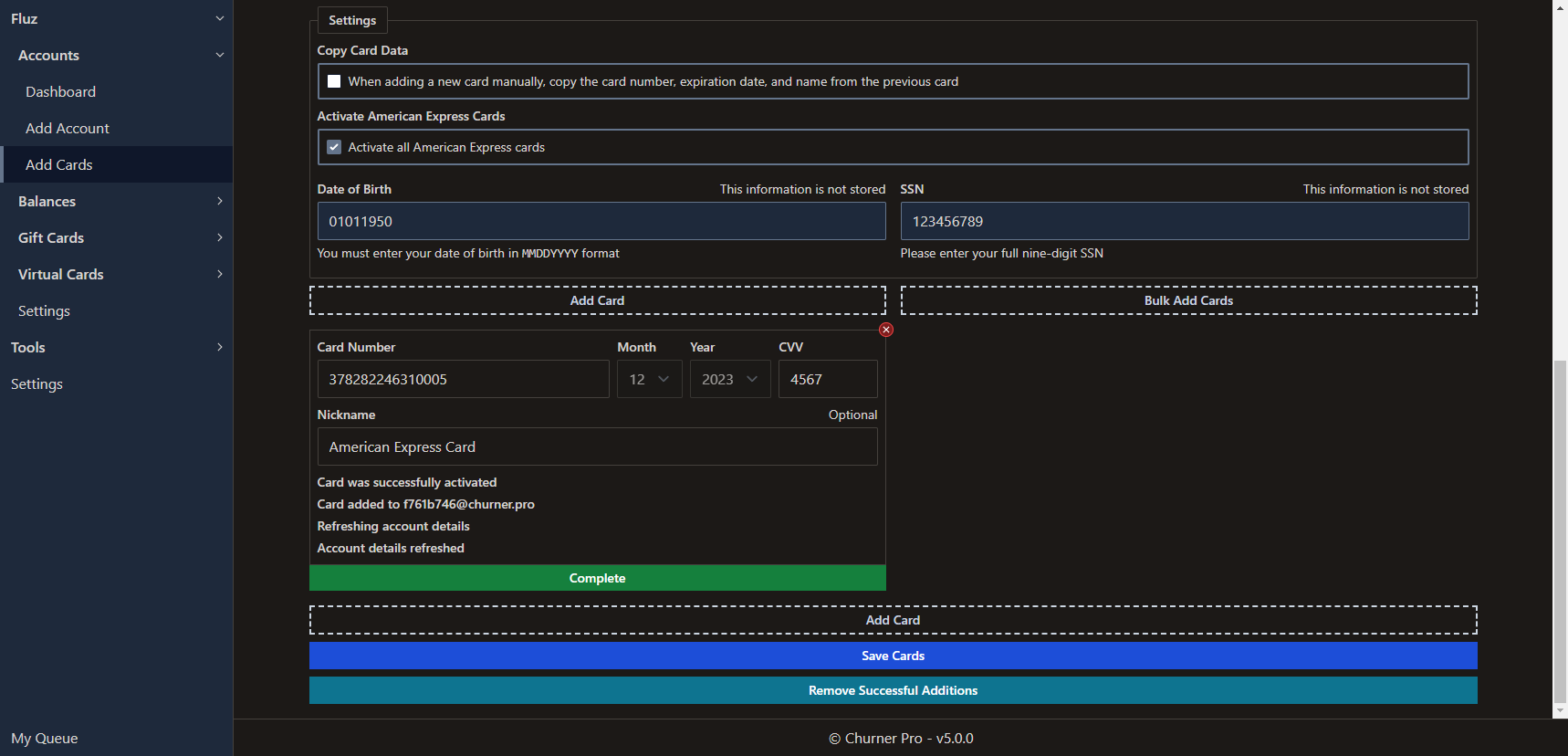Expand the Balances menu arrow
This screenshot has height=756, width=1568.
(x=219, y=201)
